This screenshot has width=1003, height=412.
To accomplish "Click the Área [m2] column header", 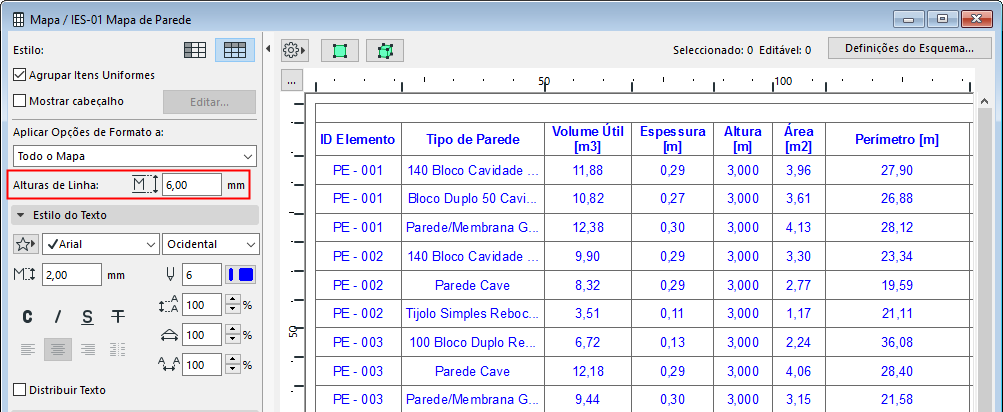I will tap(798, 139).
